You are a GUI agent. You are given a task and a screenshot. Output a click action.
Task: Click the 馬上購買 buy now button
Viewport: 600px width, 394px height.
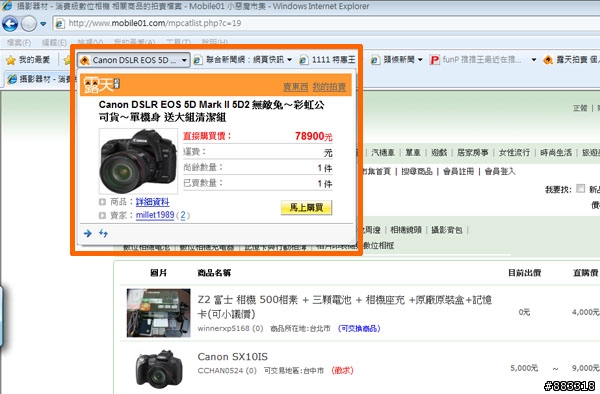(306, 207)
